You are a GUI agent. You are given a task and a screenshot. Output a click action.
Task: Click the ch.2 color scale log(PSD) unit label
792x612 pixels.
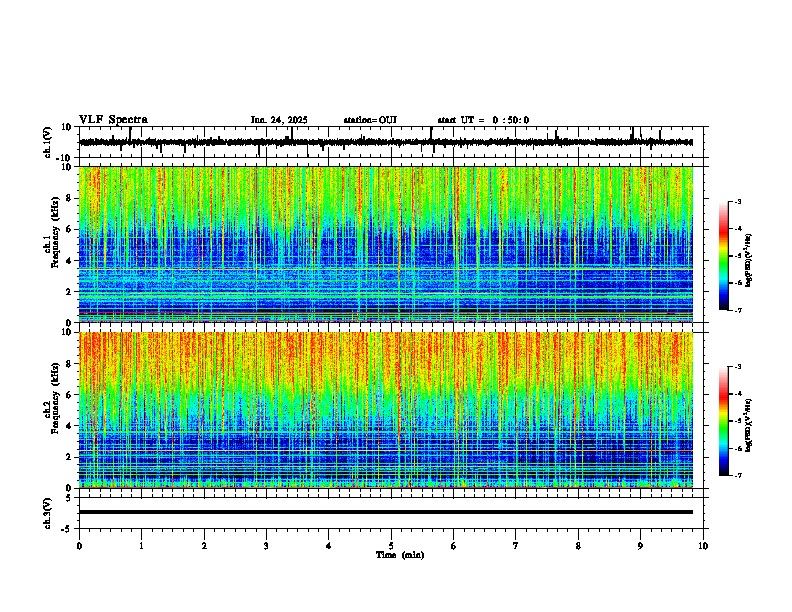[x=749, y=425]
